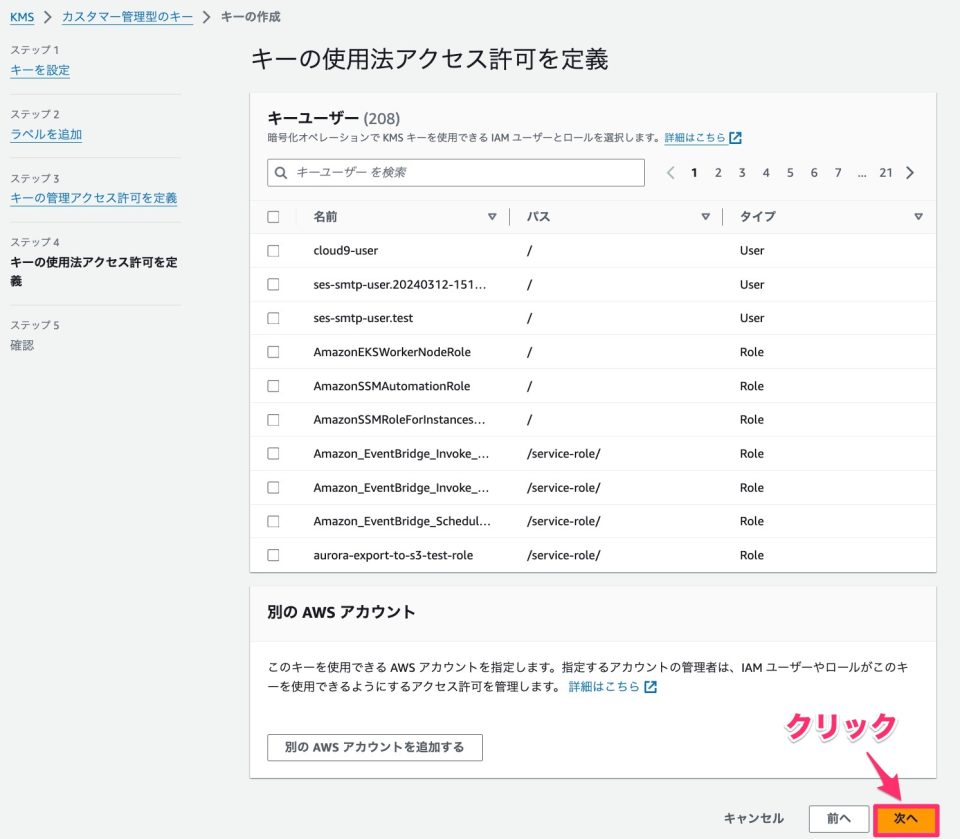Open the カスタマー管理型のキー breadcrumb link

(x=125, y=16)
